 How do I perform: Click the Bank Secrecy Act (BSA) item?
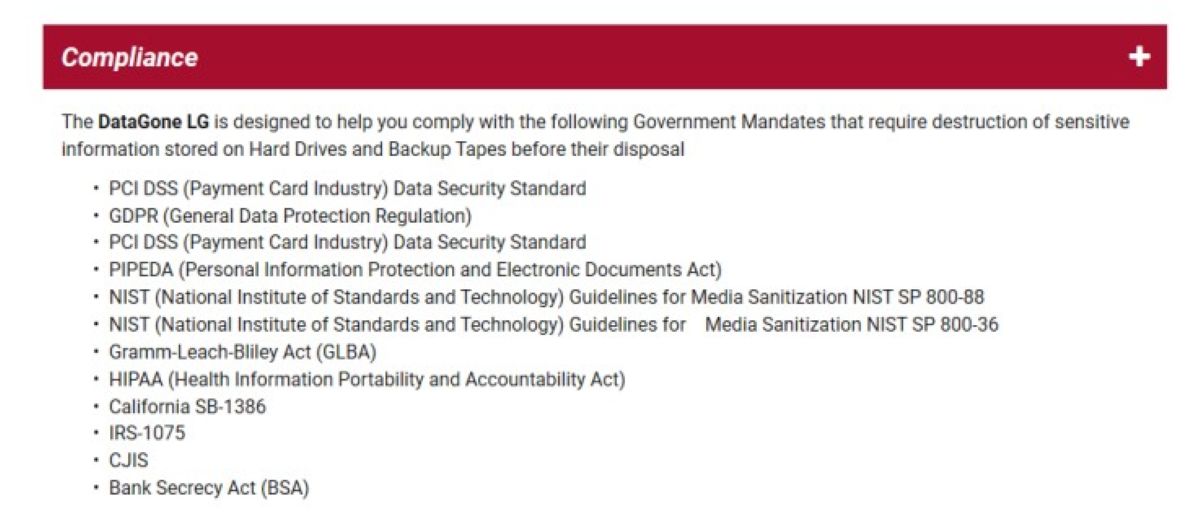(x=209, y=489)
